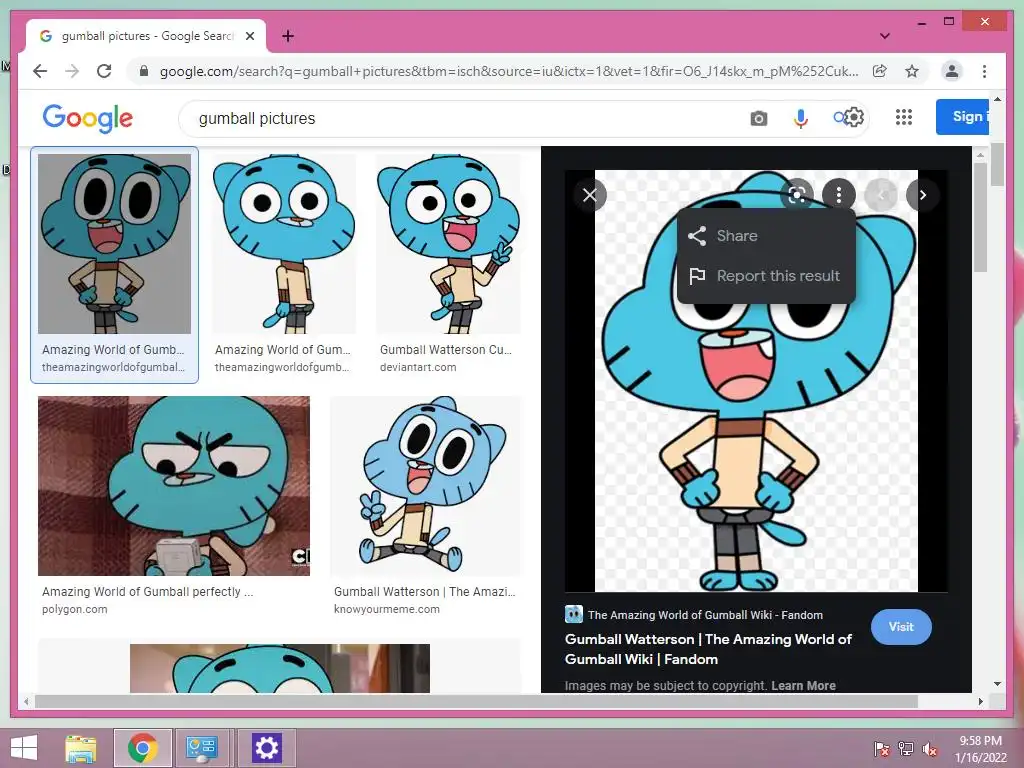The image size is (1024, 768).
Task: Click the 'deviantart.com' source text
Action: pyautogui.click(x=418, y=368)
